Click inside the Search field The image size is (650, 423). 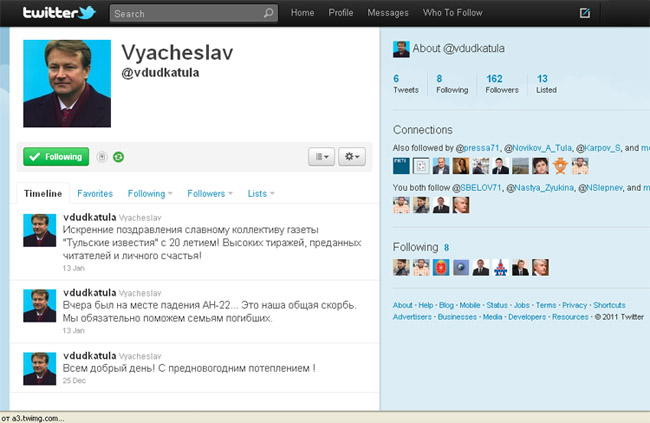tap(189, 13)
